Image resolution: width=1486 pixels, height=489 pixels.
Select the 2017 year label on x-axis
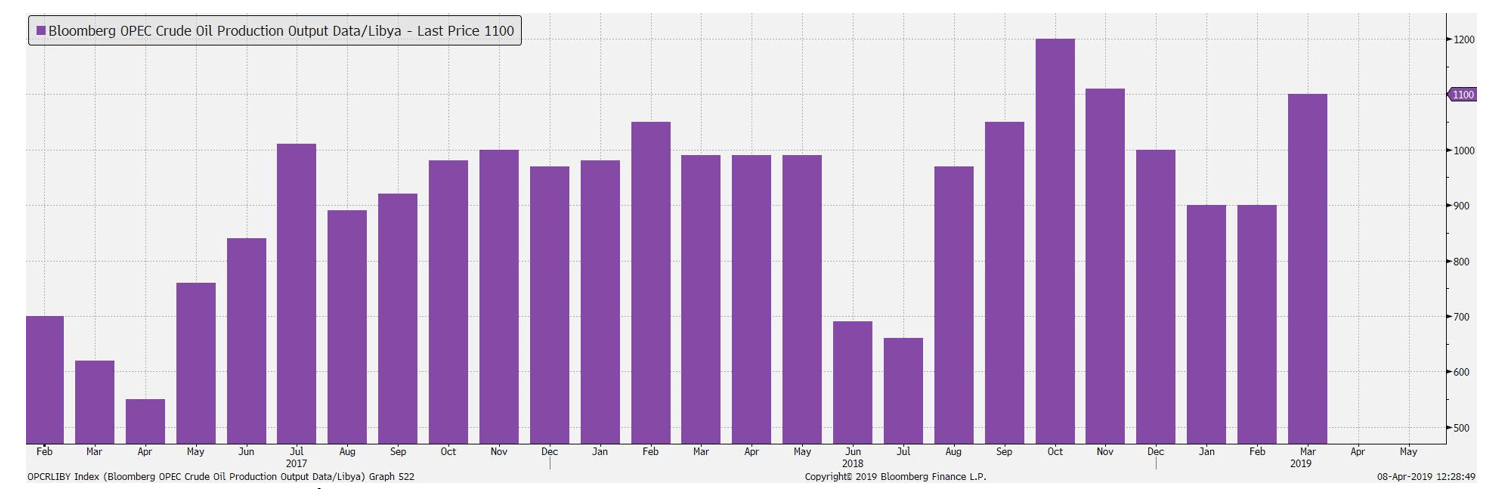click(x=296, y=464)
